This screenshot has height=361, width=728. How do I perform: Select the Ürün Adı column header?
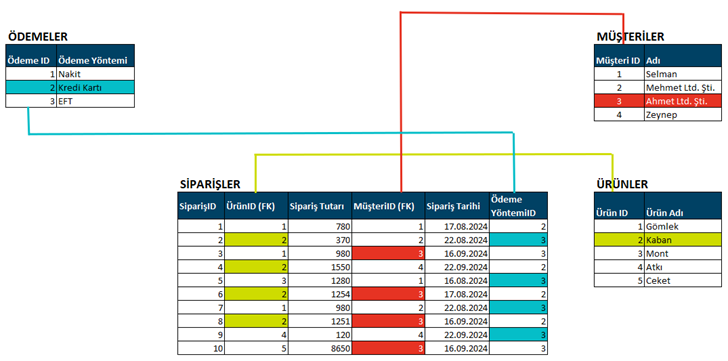pos(683,206)
